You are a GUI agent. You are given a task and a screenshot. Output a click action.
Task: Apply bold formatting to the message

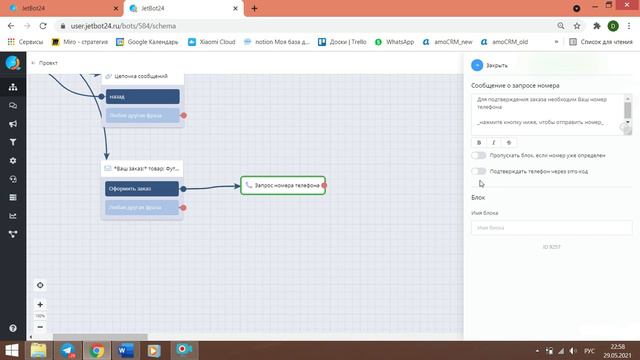click(x=479, y=142)
